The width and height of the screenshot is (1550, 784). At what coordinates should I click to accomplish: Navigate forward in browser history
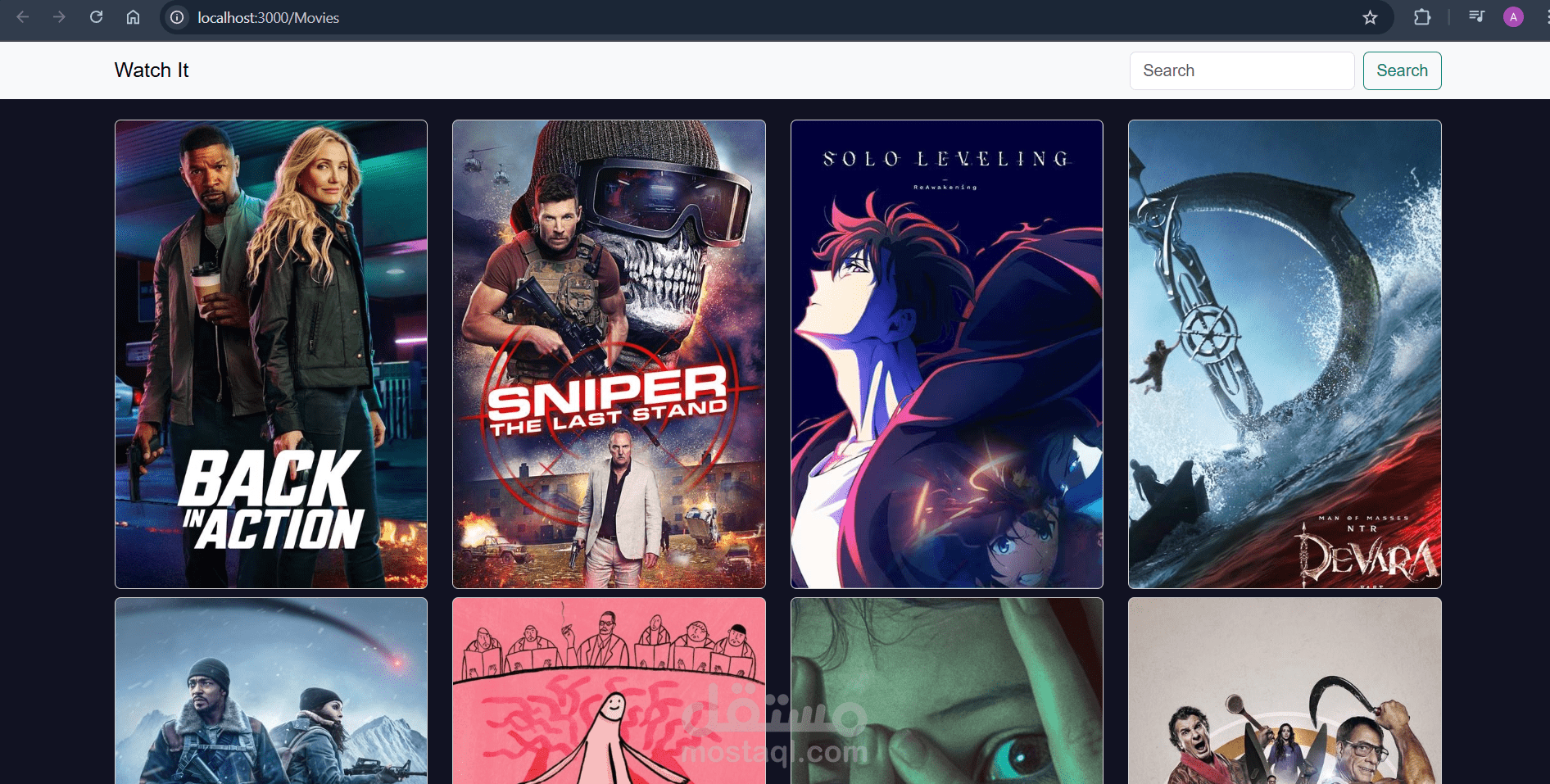59,16
